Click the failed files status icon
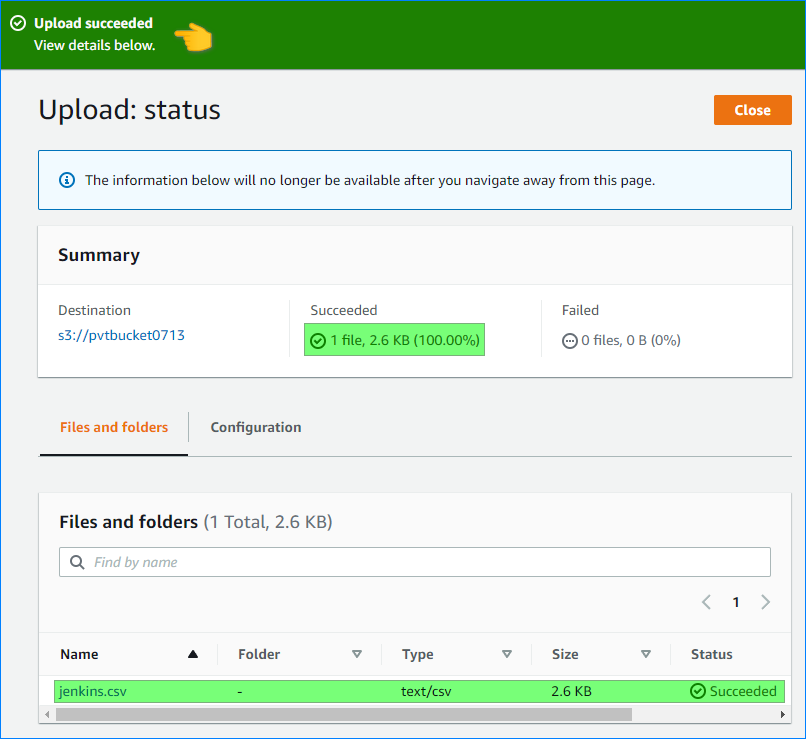Image resolution: width=806 pixels, height=739 pixels. (570, 341)
